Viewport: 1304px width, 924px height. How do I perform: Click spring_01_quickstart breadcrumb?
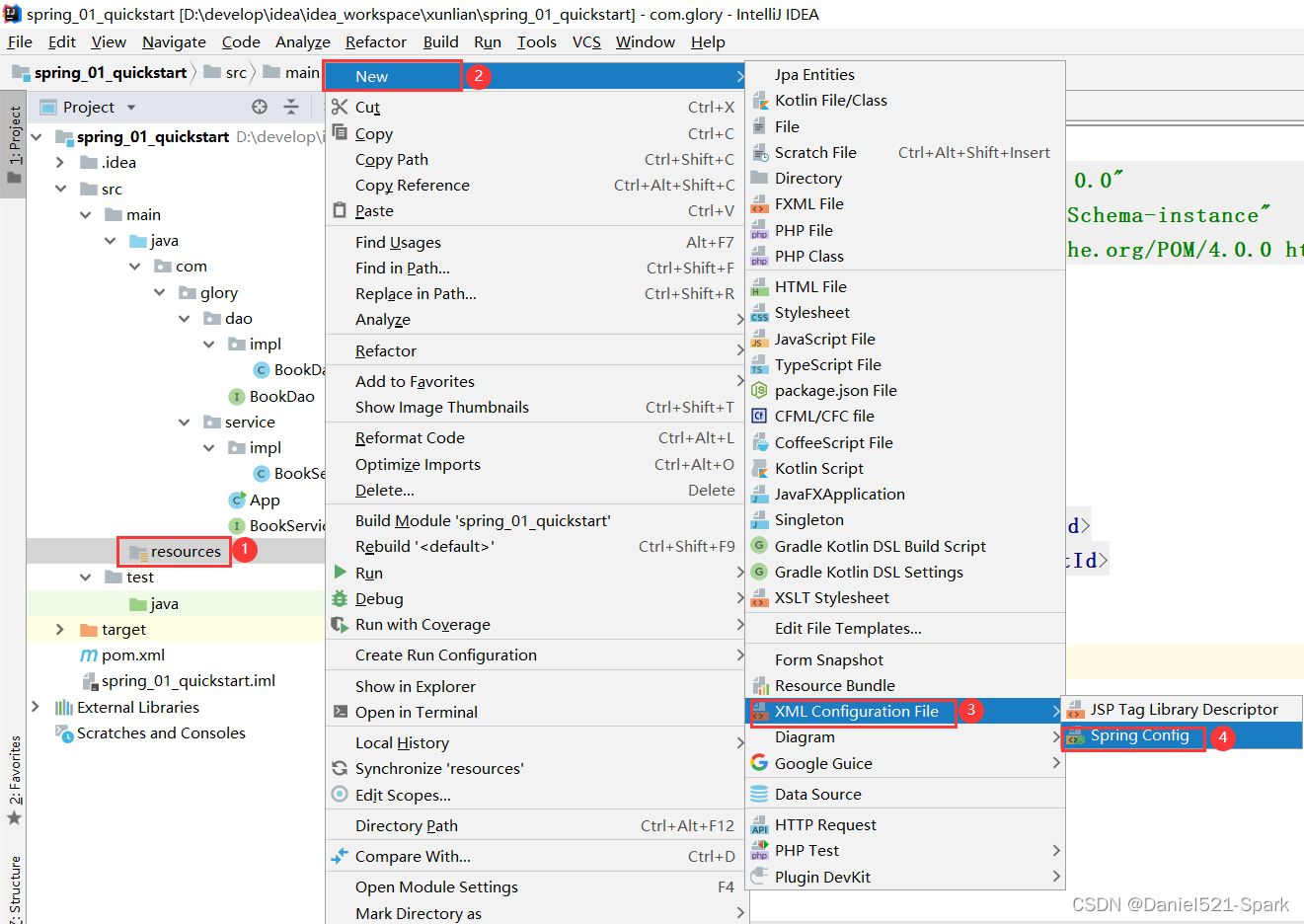[100, 72]
